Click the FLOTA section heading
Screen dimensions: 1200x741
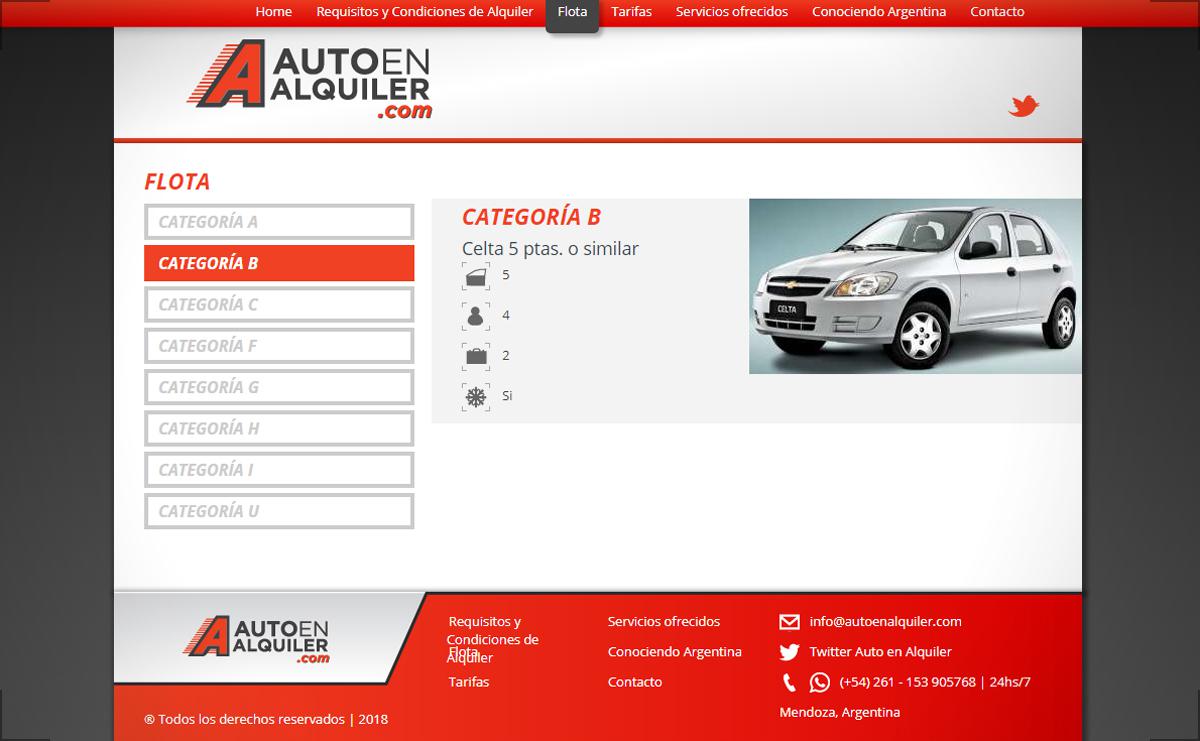click(177, 182)
